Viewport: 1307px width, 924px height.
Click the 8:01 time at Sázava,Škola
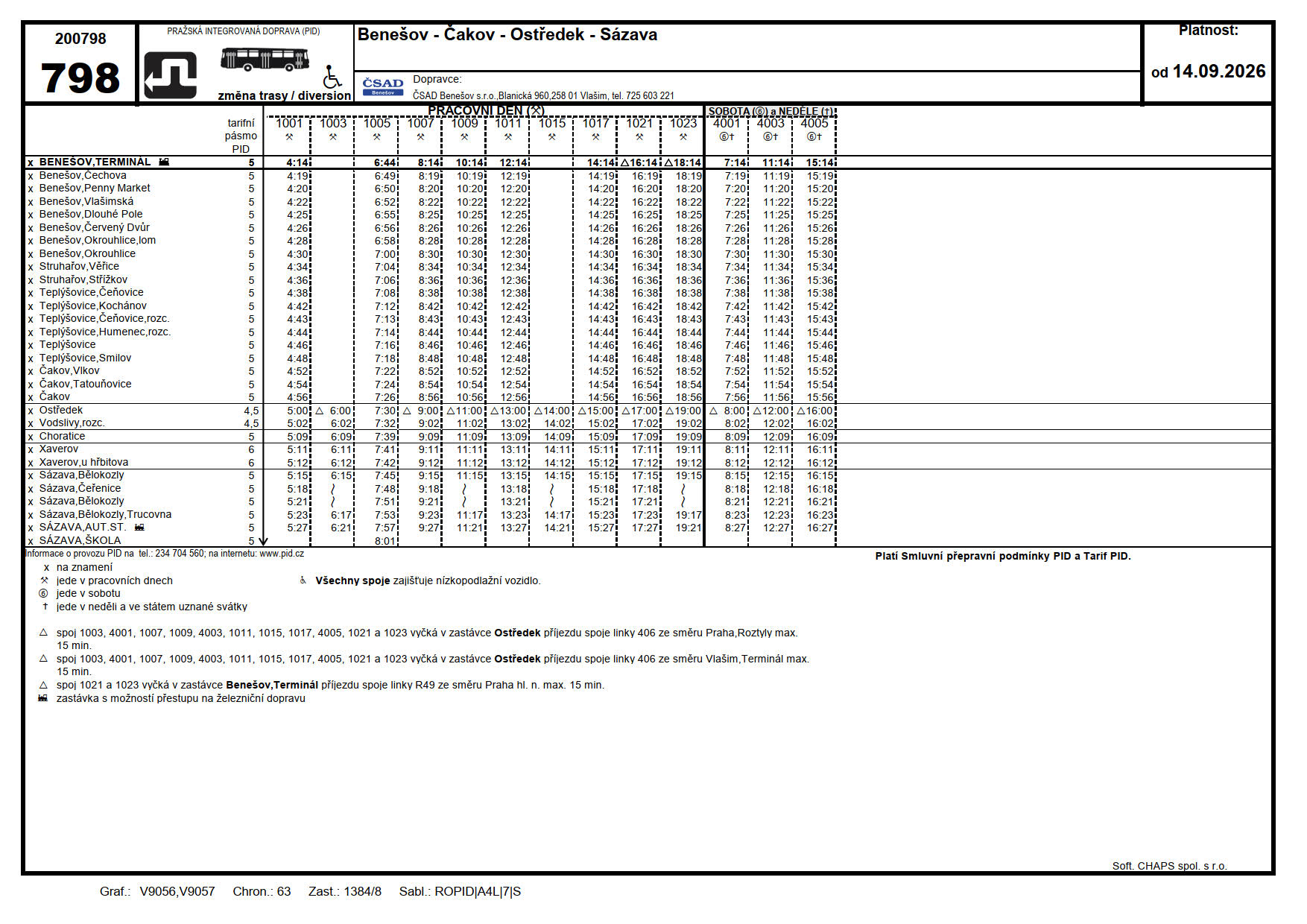click(385, 541)
